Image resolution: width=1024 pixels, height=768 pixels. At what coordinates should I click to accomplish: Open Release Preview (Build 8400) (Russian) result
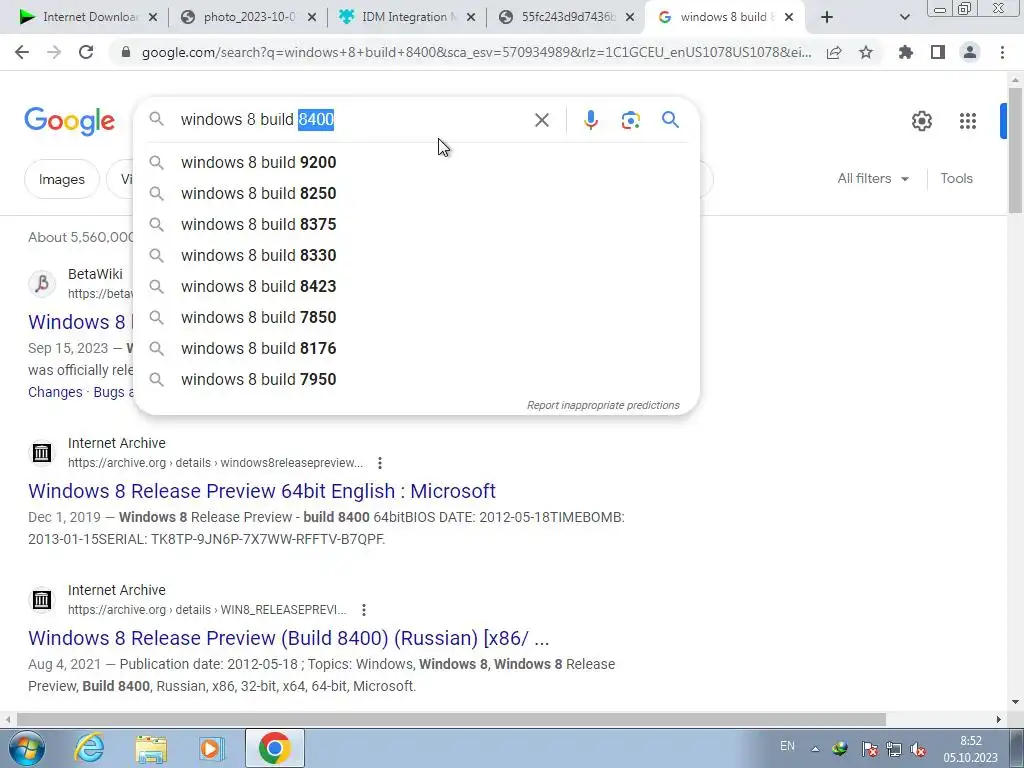(289, 638)
